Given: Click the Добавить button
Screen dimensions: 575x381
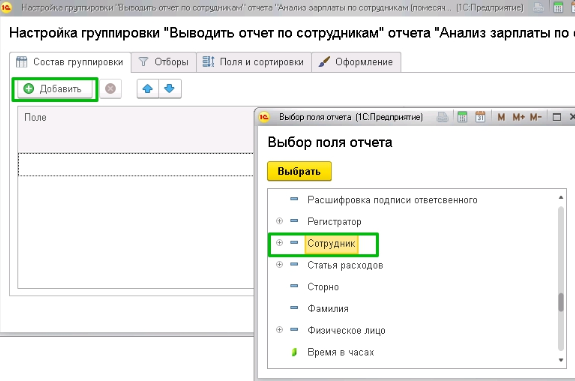Looking at the screenshot, I should click(55, 89).
